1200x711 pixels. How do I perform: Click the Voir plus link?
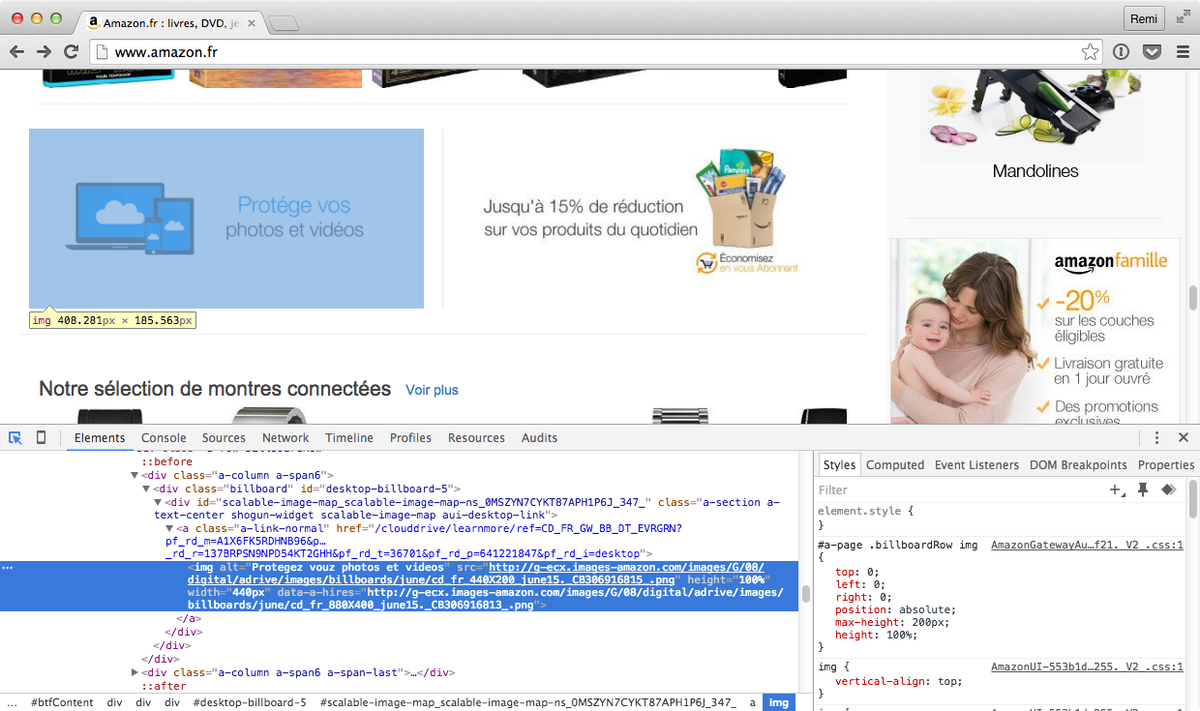coord(432,389)
